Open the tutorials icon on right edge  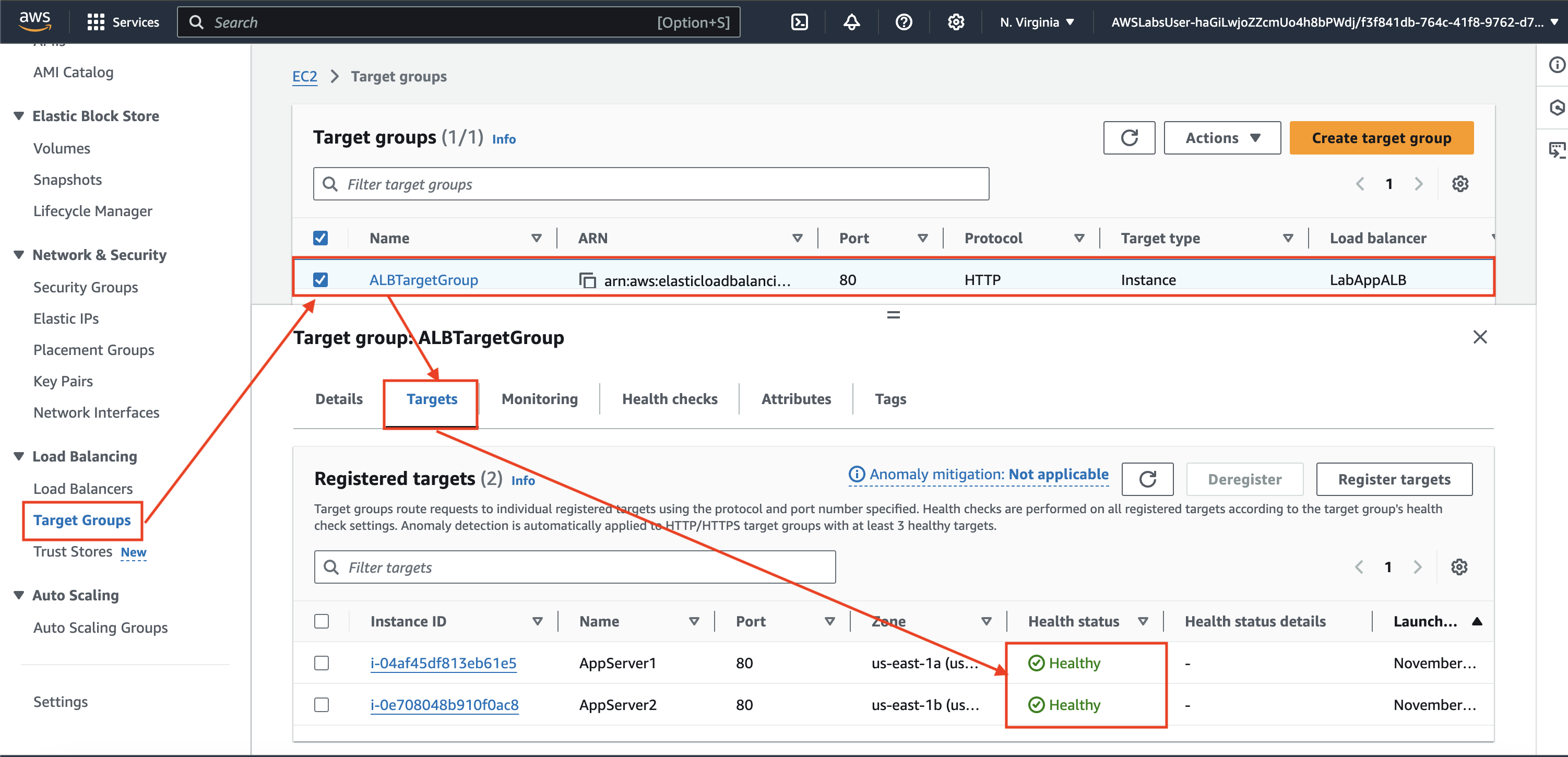(1557, 150)
